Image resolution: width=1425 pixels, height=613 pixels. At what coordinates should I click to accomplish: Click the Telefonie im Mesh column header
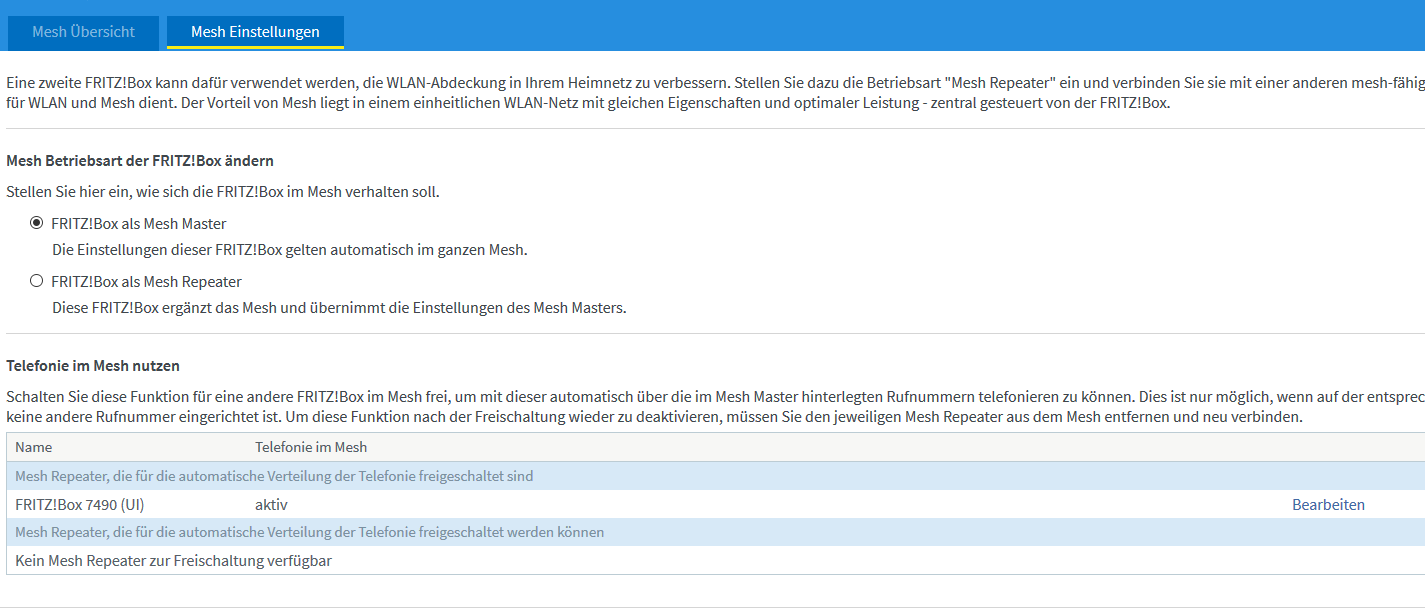point(311,447)
